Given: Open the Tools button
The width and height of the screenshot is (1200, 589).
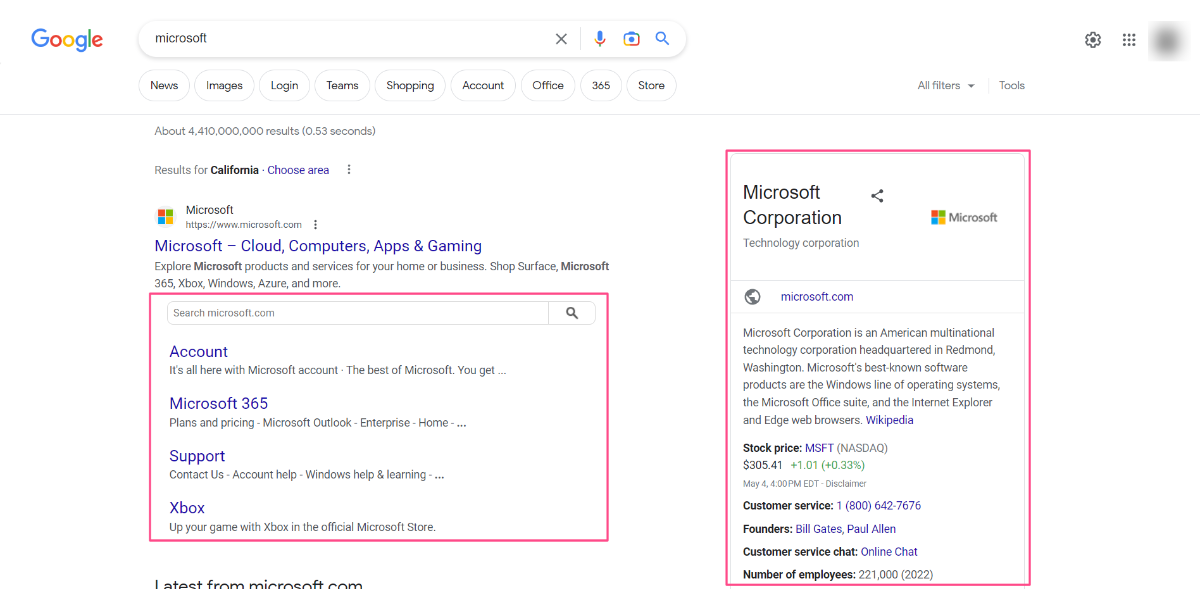Looking at the screenshot, I should [x=1012, y=86].
